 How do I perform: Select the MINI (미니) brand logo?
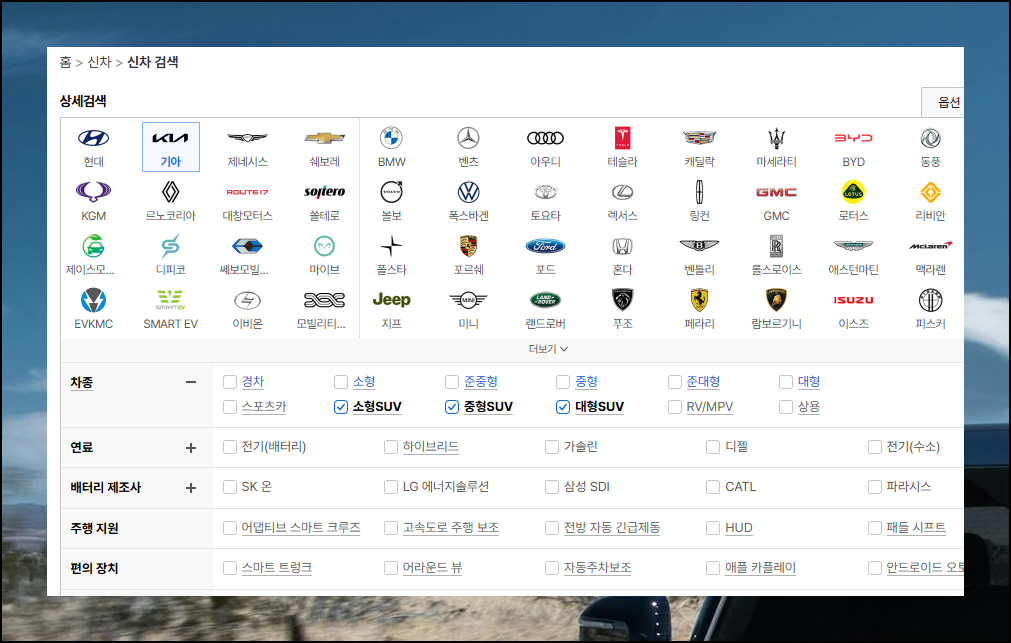pos(468,300)
